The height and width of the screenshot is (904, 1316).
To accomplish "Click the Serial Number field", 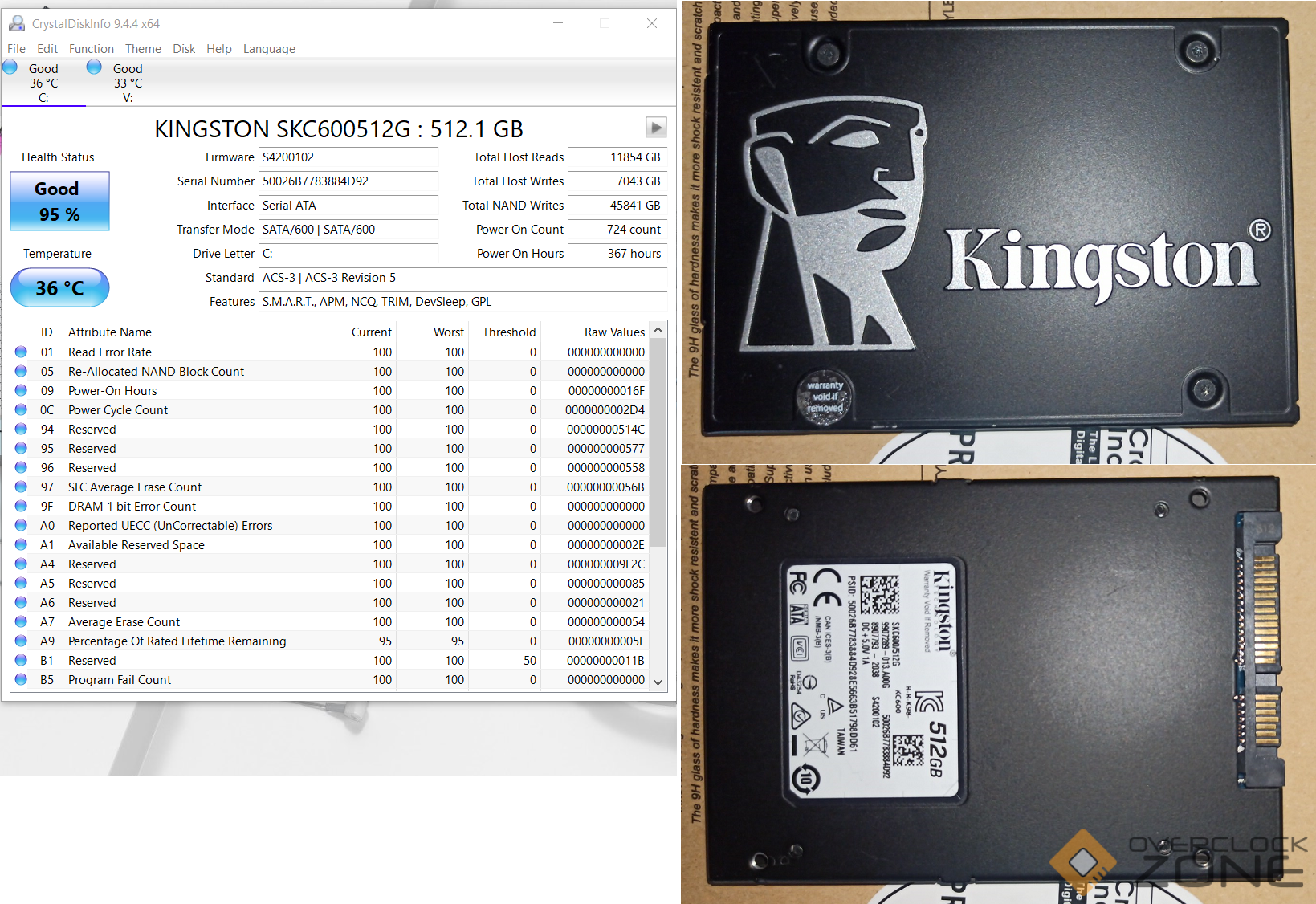I will point(348,181).
